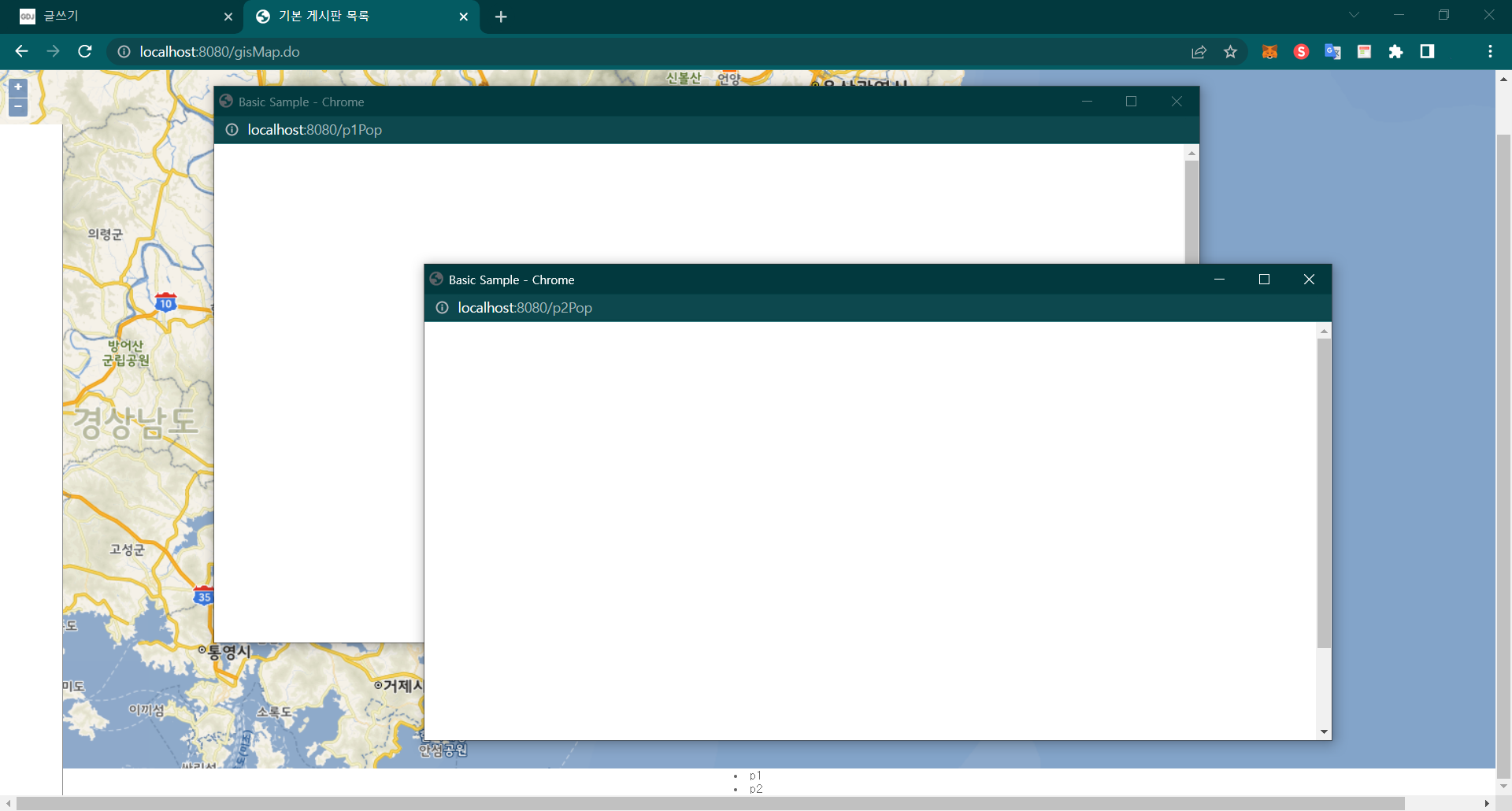Close the p1Pop popup window
Viewport: 1512px width, 811px height.
[1177, 102]
